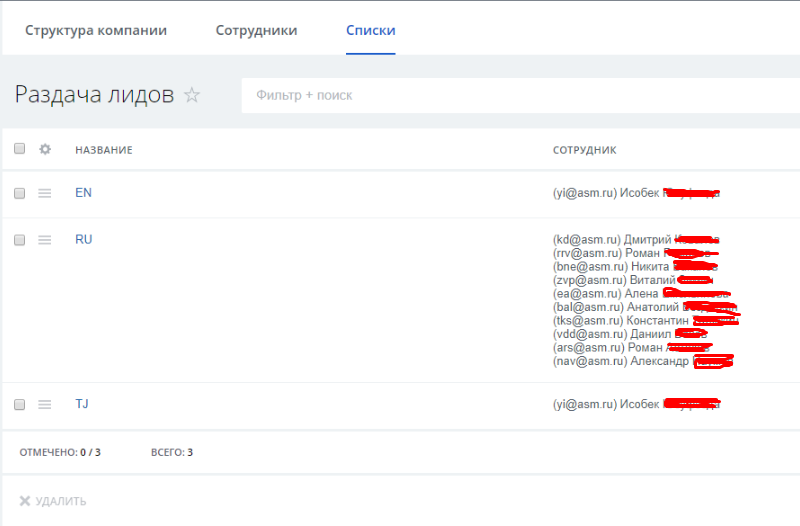This screenshot has width=800, height=526.
Task: Select employee (tks@asm.ru) Константин entry
Action: coord(646,320)
